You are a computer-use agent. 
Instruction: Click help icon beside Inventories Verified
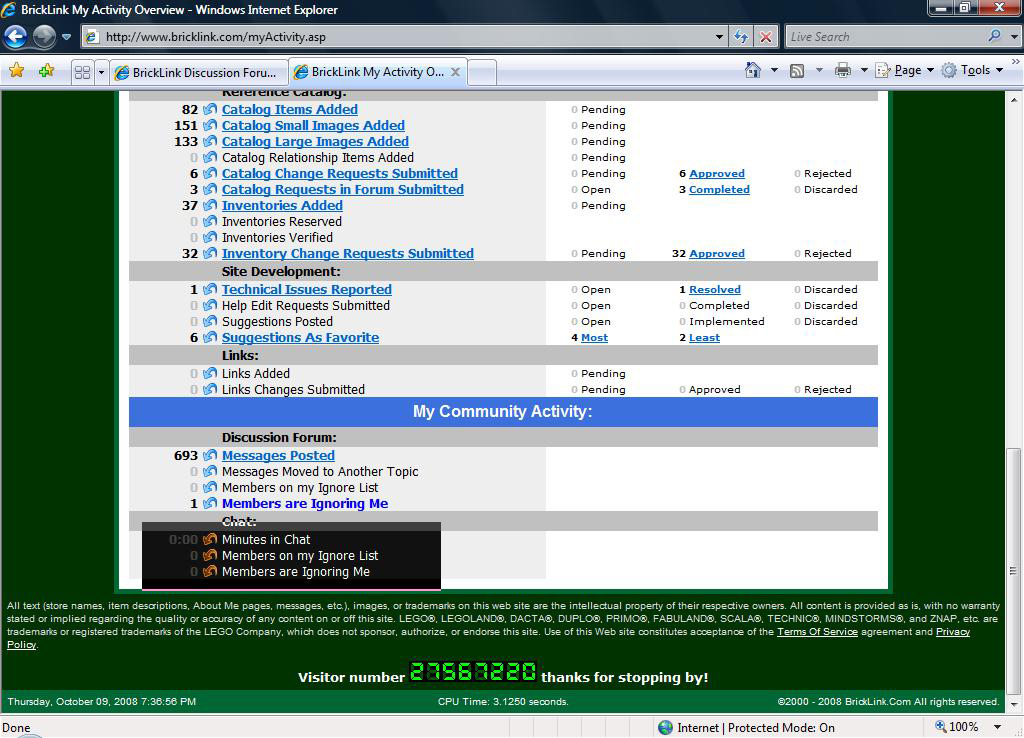(210, 237)
